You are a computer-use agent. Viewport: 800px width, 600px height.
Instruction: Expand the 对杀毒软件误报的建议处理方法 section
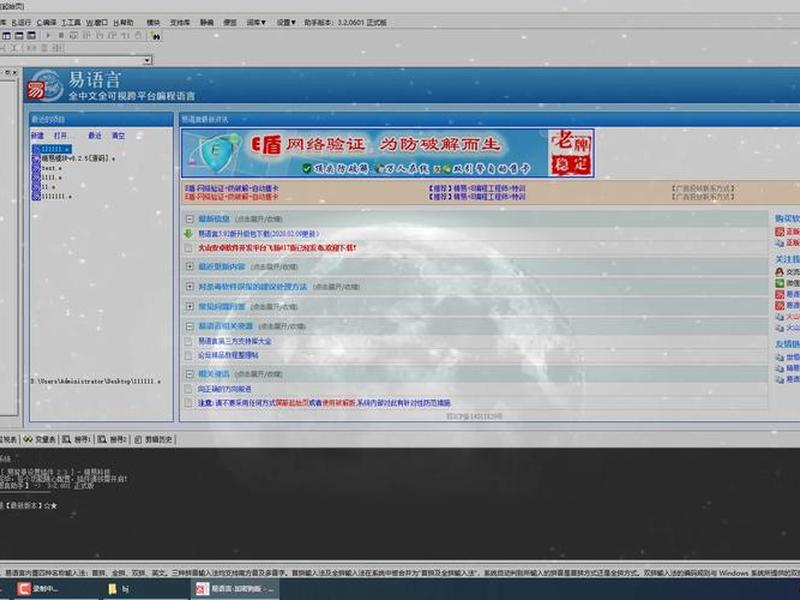(x=190, y=287)
